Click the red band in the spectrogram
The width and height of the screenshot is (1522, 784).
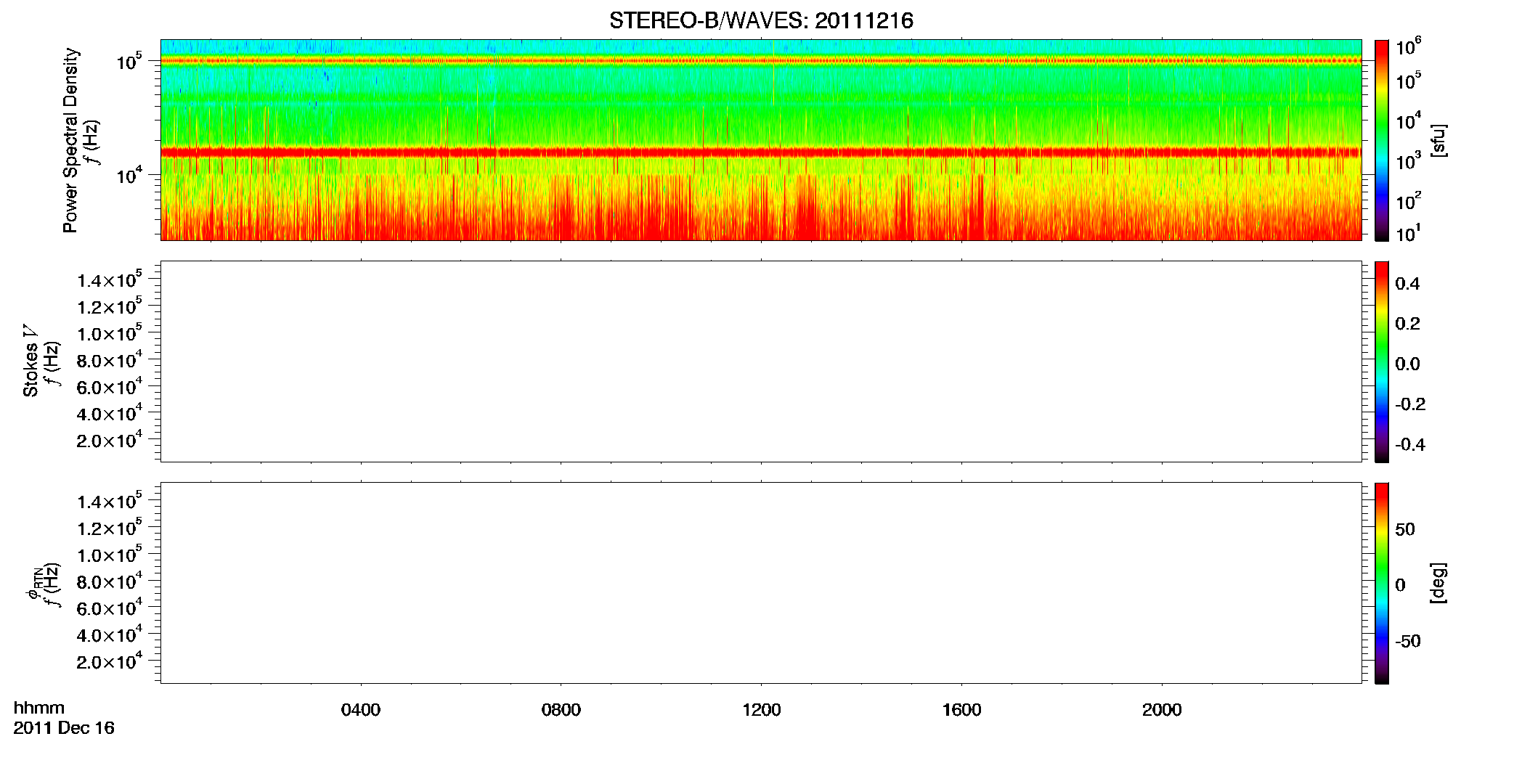coord(761,152)
